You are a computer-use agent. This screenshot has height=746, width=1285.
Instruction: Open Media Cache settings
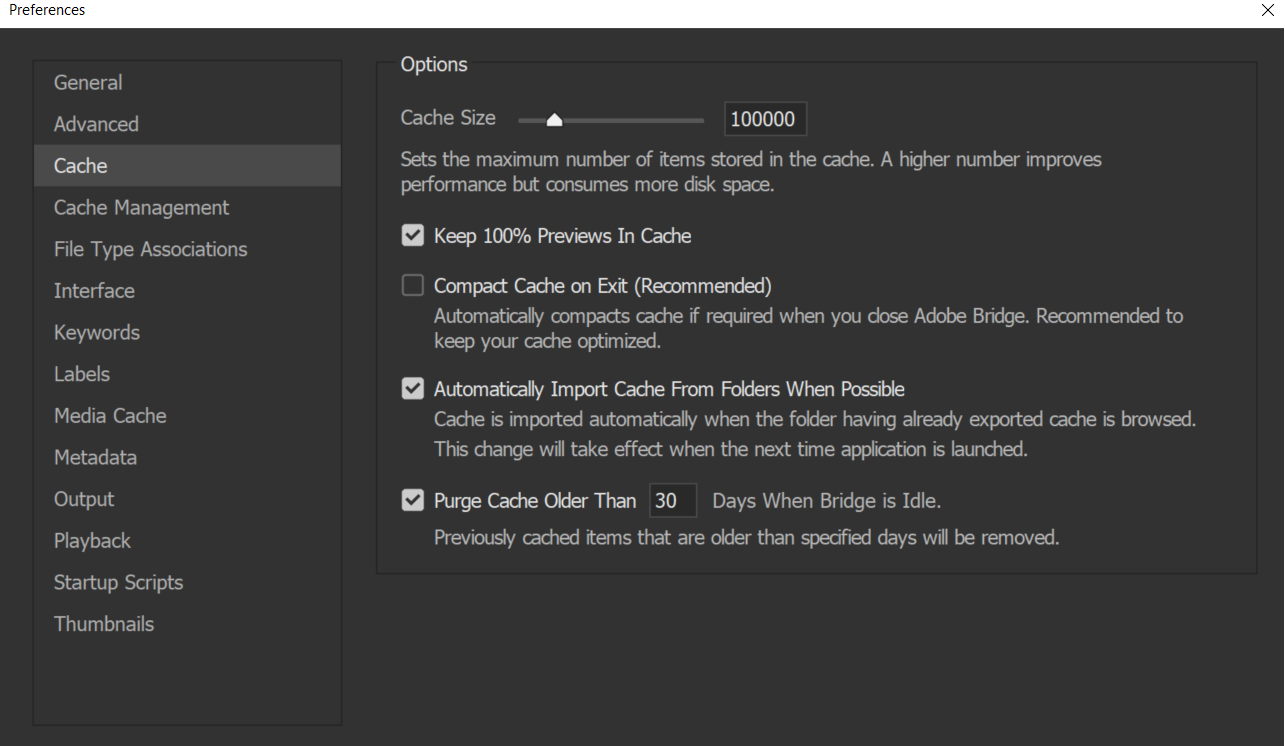click(x=110, y=415)
